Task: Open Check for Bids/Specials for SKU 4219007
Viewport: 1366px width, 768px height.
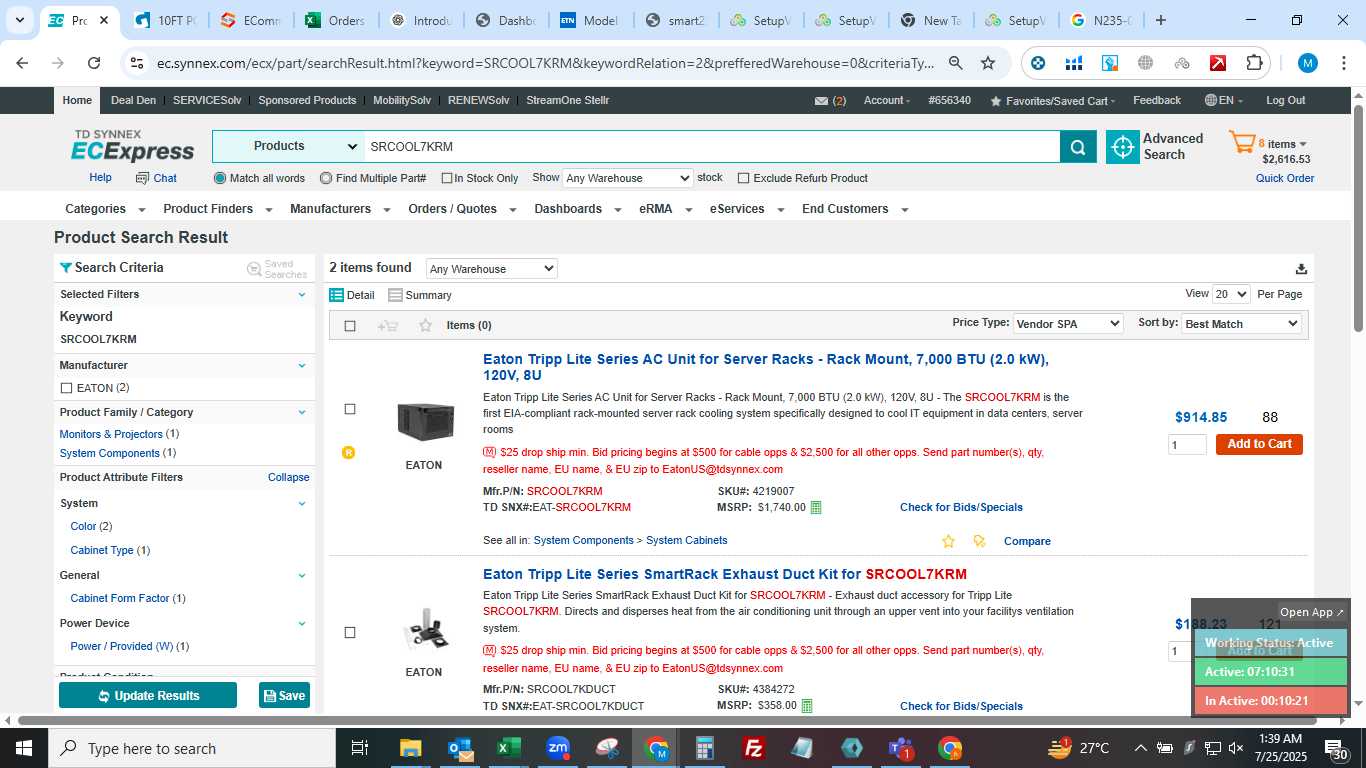Action: pos(961,507)
